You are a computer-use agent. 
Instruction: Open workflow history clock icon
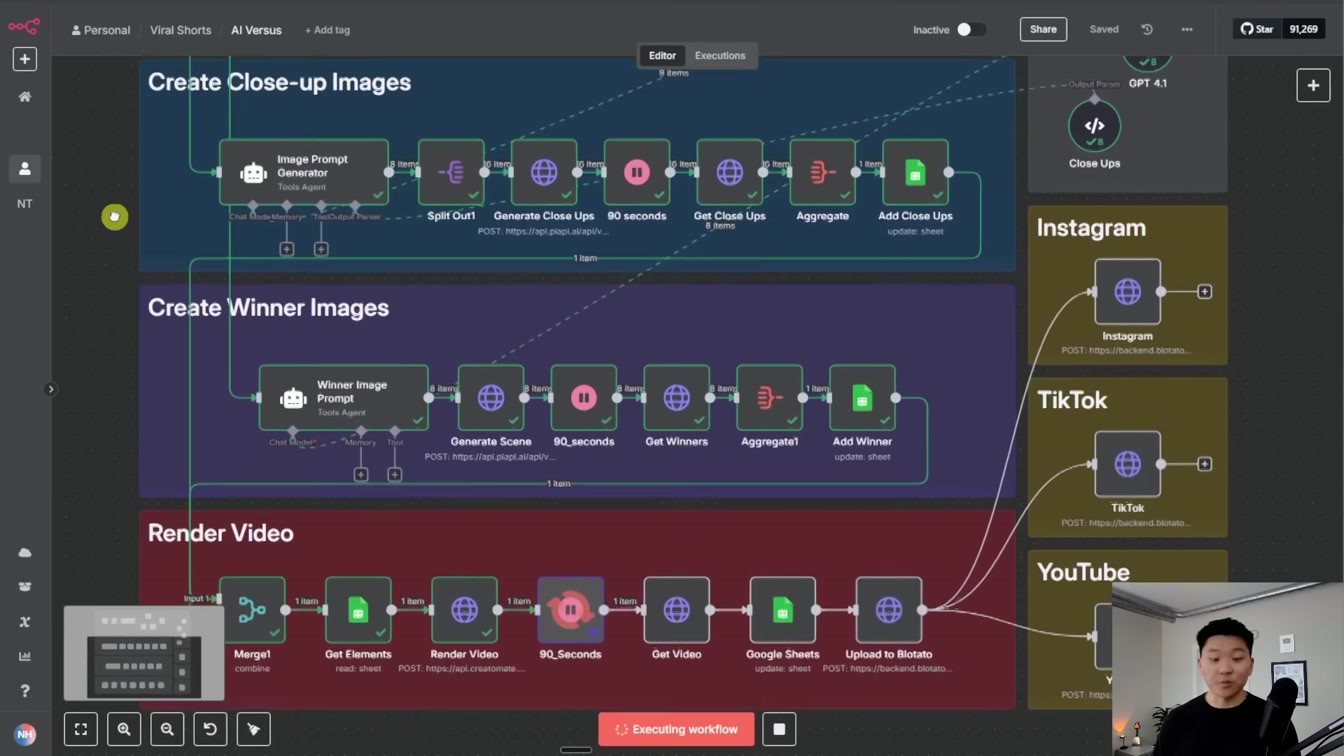[1147, 30]
